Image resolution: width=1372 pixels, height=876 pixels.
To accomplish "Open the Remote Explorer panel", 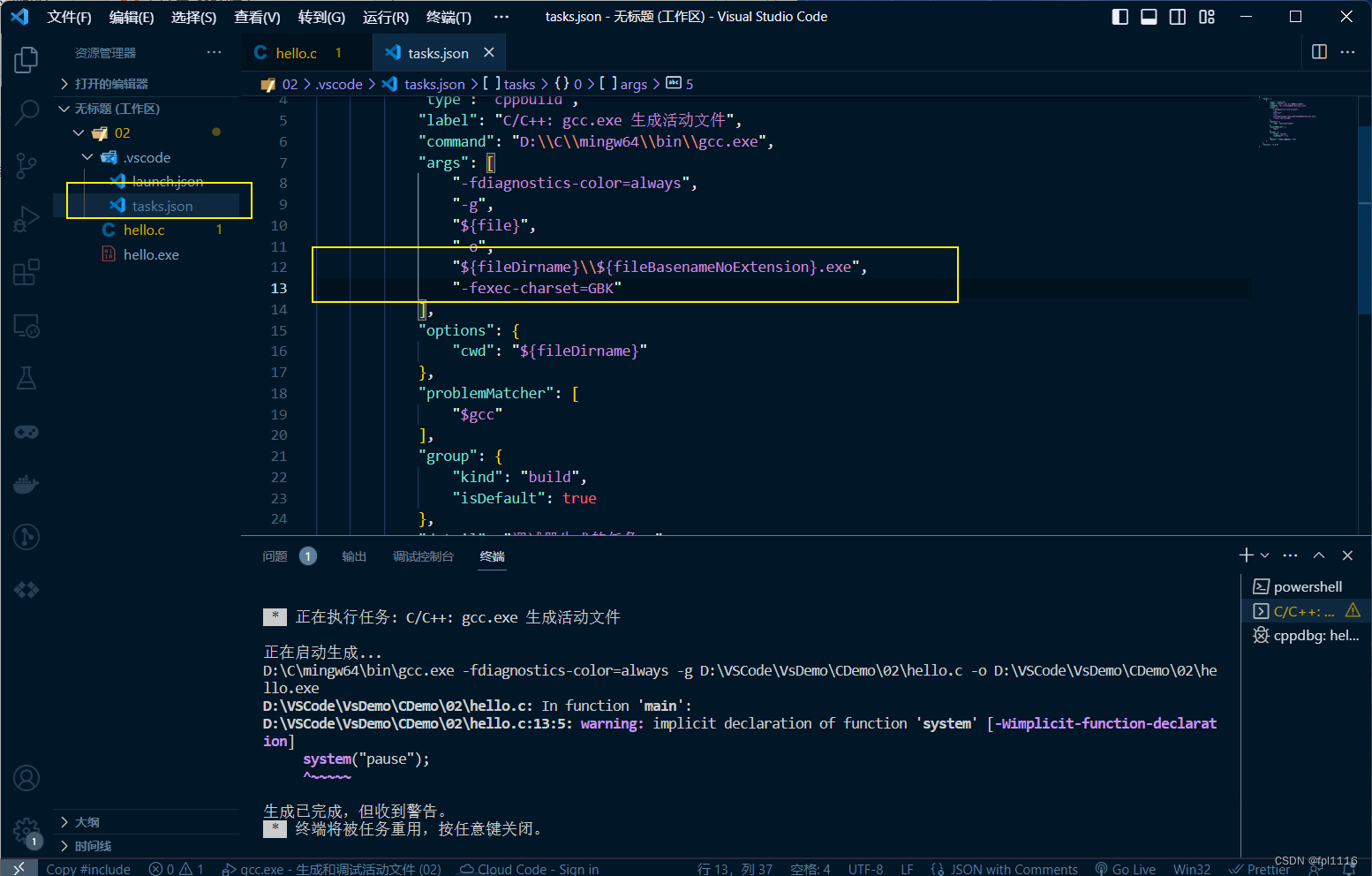I will tap(26, 326).
